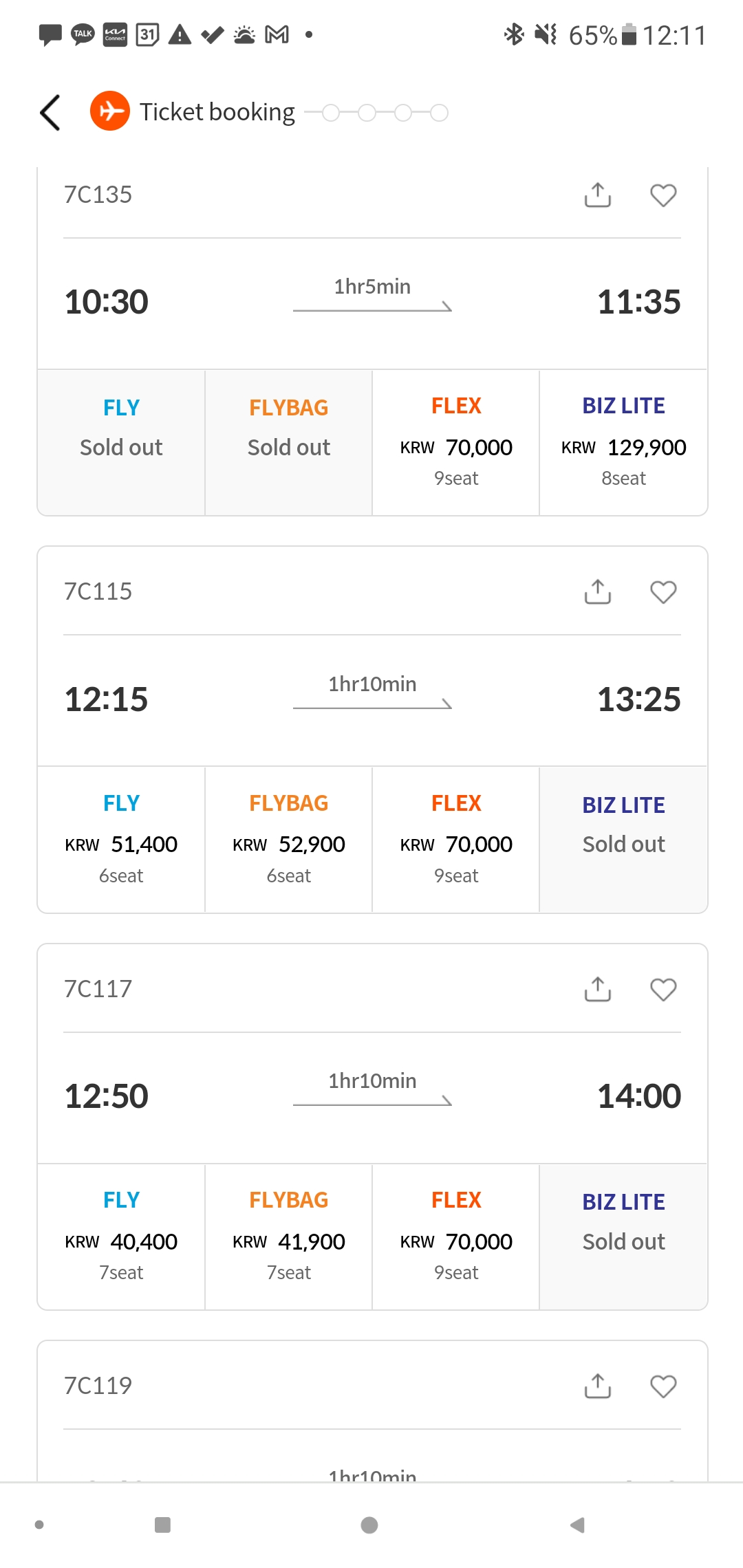Pick FLYBAG fare KRW 41,900
The image size is (743, 1568).
pos(289,1237)
